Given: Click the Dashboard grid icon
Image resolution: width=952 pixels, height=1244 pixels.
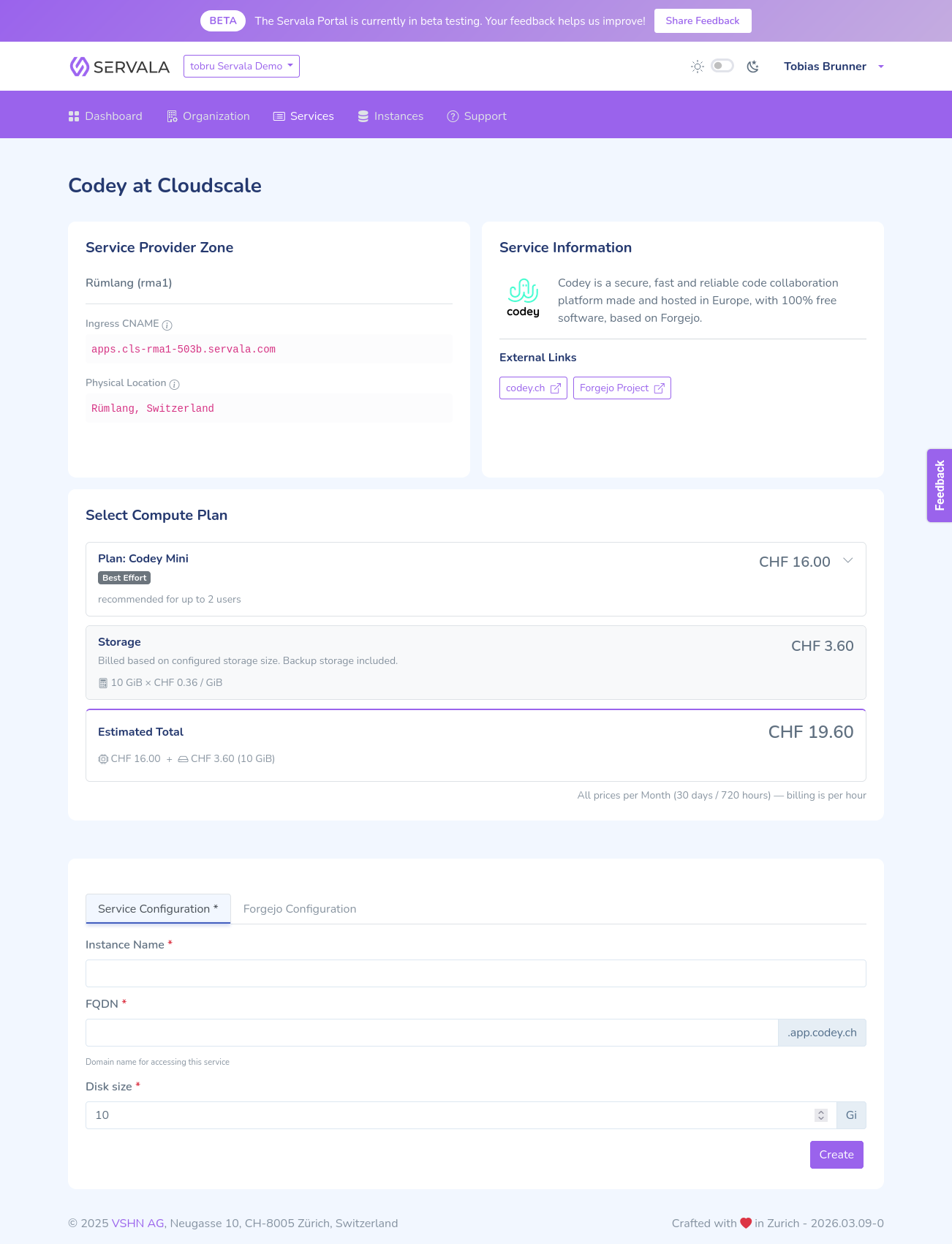Looking at the screenshot, I should pos(74,116).
